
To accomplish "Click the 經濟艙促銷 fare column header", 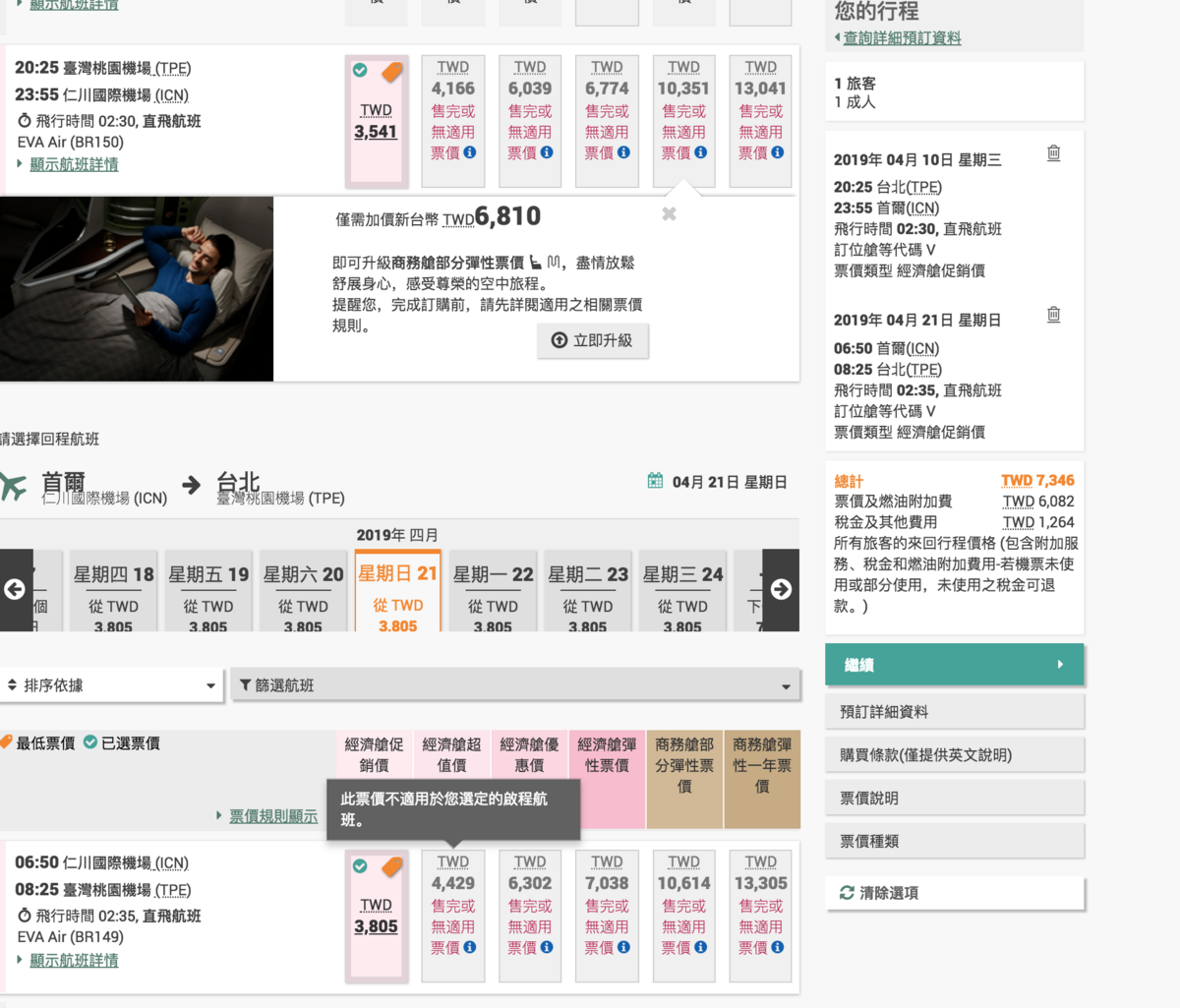I will point(374,755).
